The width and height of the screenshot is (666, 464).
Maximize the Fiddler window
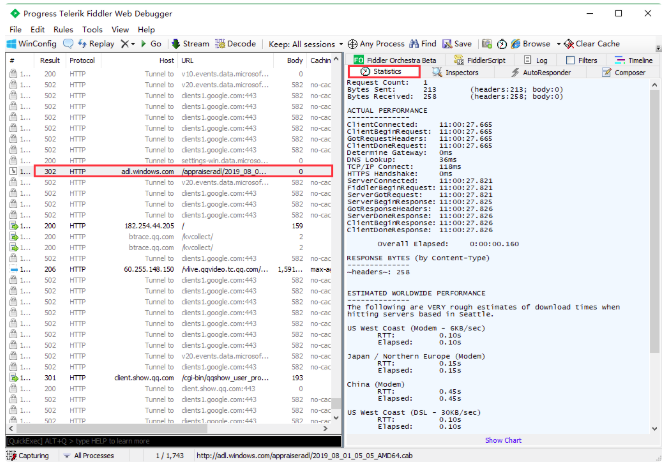coord(618,14)
